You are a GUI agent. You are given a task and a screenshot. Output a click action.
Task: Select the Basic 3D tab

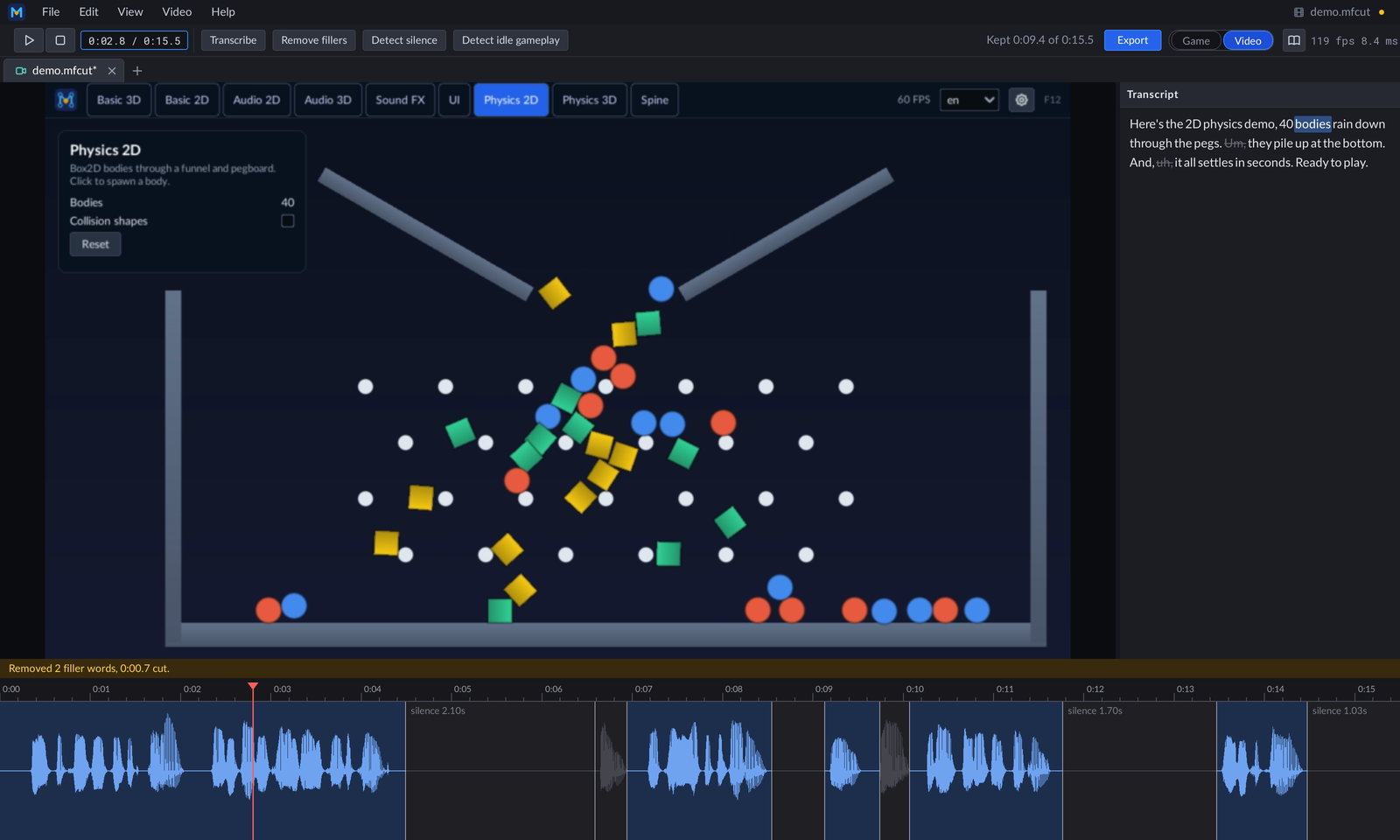pyautogui.click(x=119, y=100)
